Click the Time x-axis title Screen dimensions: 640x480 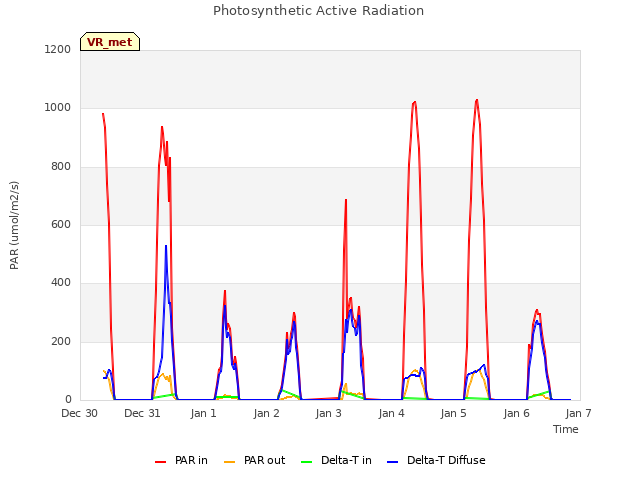coord(566,429)
